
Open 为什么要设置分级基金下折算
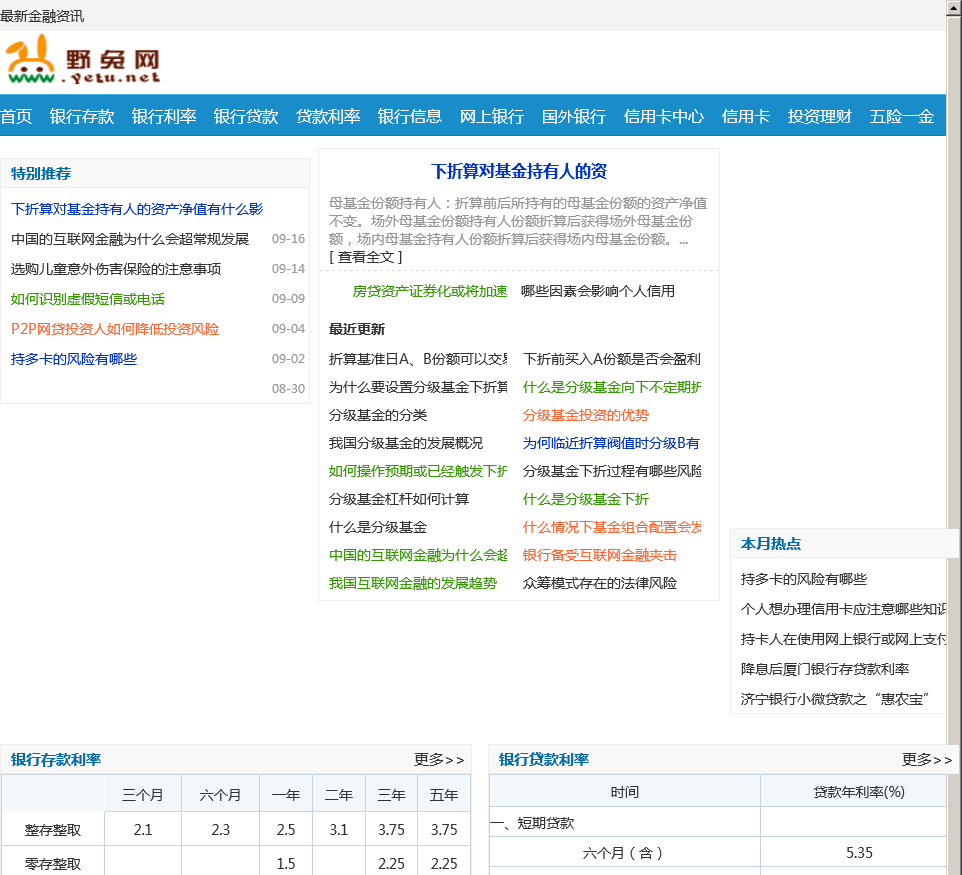coord(418,387)
